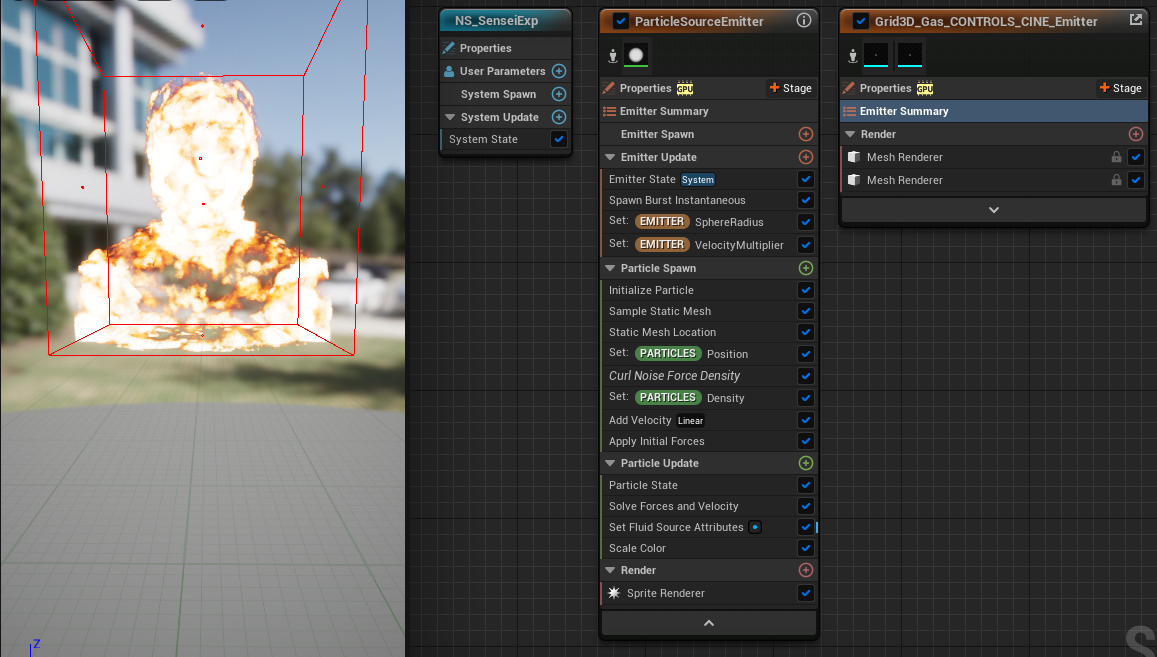The height and width of the screenshot is (657, 1157).
Task: Collapse the Particle Spawn group
Action: pyautogui.click(x=611, y=268)
